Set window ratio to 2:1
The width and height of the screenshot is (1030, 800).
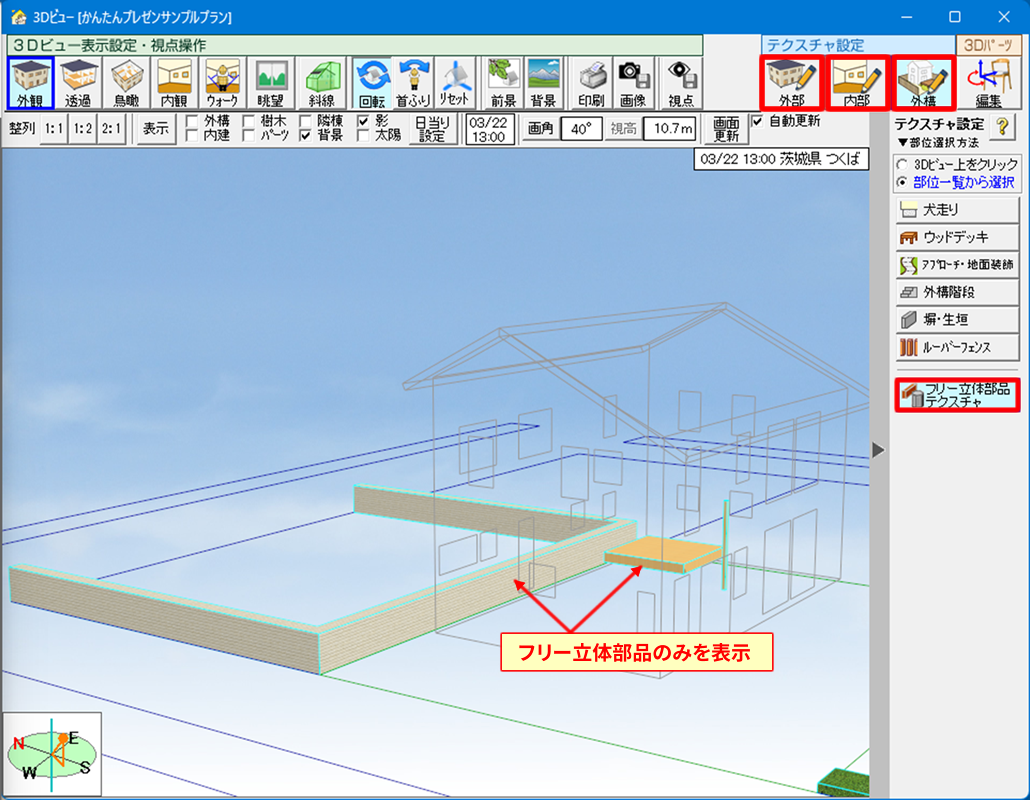point(111,129)
